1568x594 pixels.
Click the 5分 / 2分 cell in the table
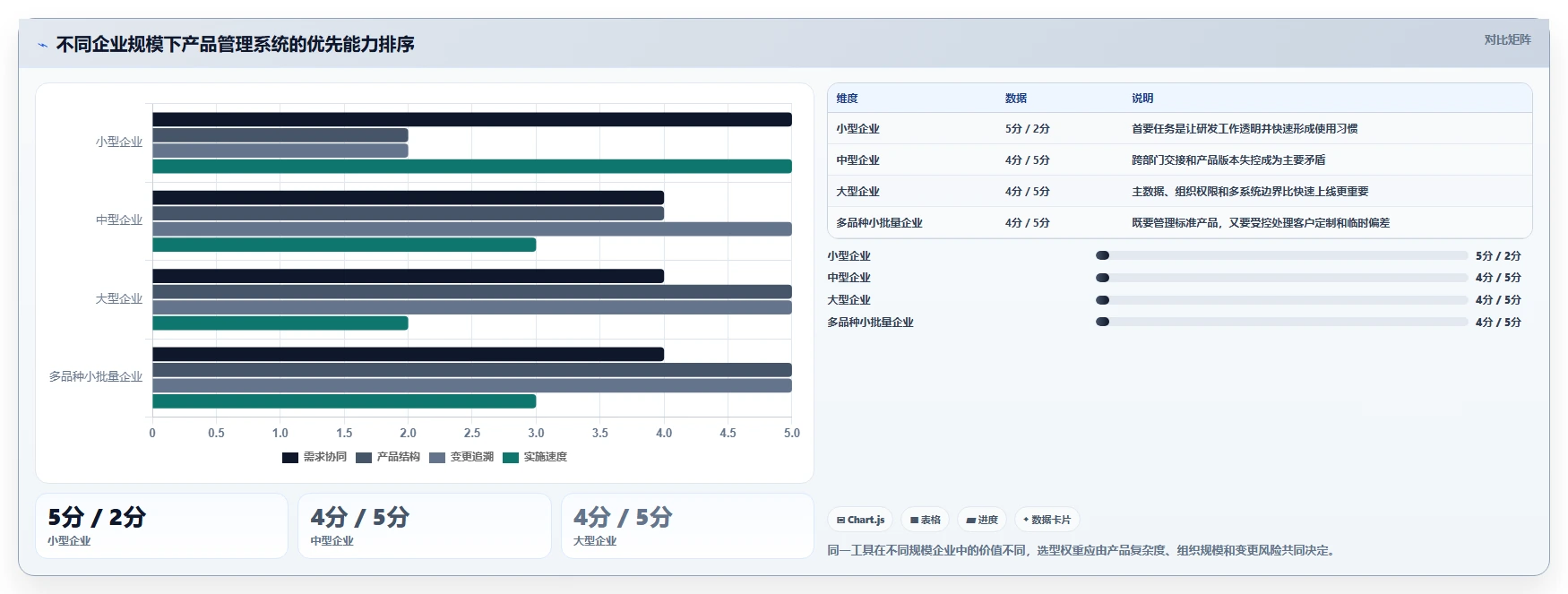(1027, 129)
